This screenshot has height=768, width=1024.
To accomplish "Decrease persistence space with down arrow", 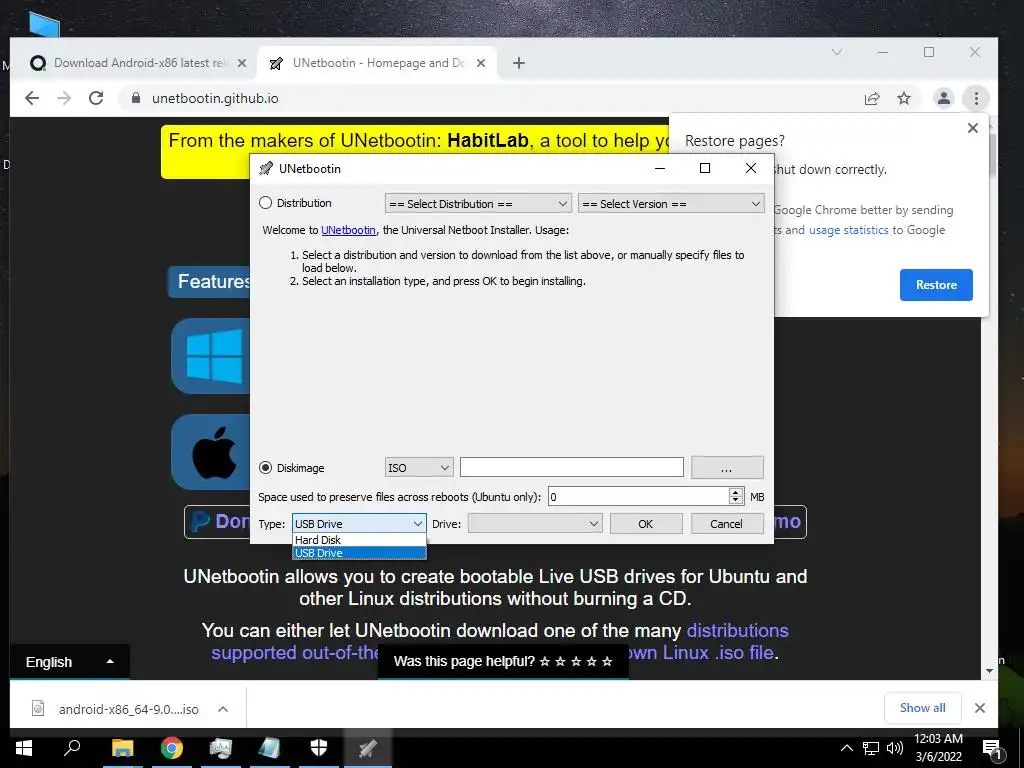I will point(736,502).
